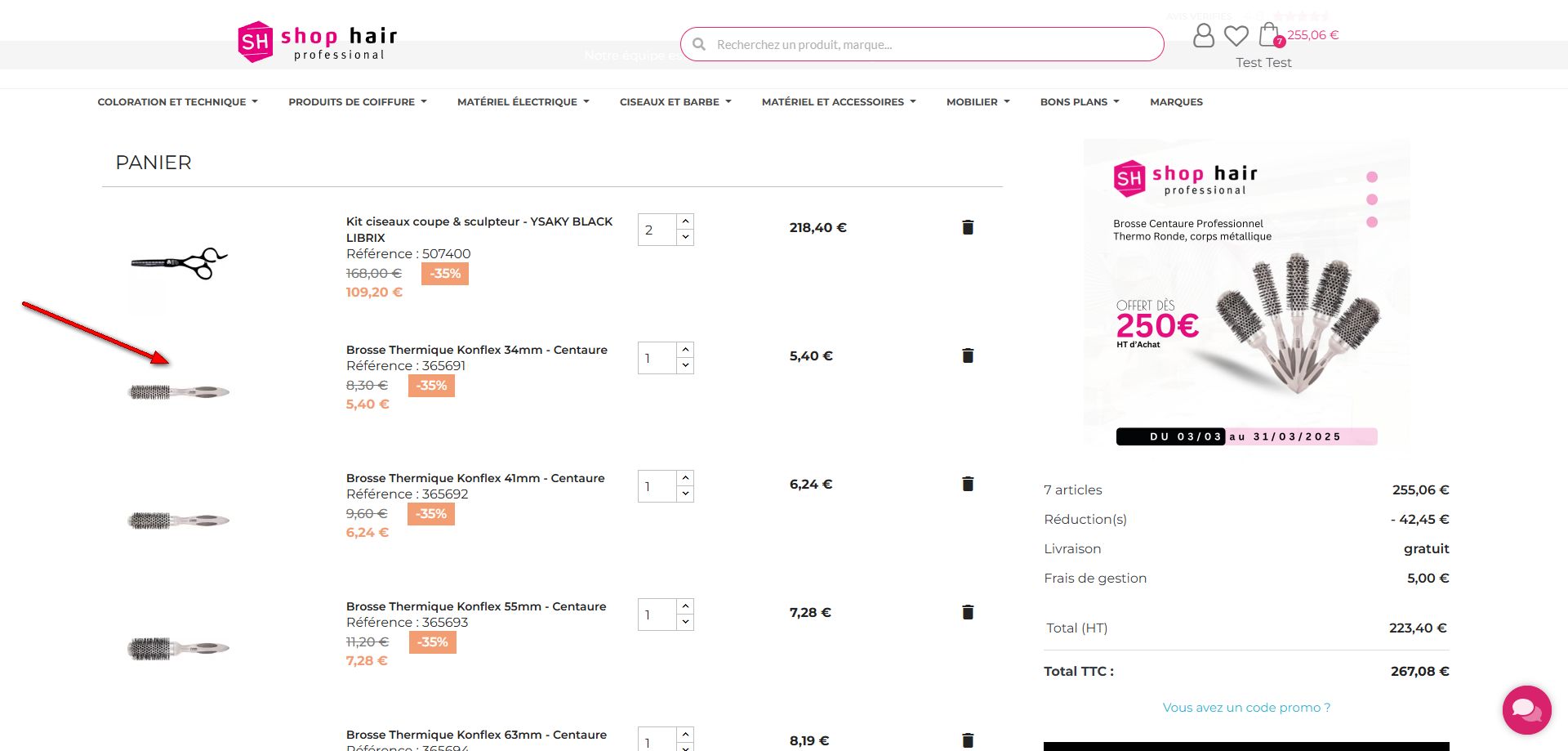Viewport: 1568px width, 751px height.
Task: Open the live chat bubble
Action: (1526, 709)
